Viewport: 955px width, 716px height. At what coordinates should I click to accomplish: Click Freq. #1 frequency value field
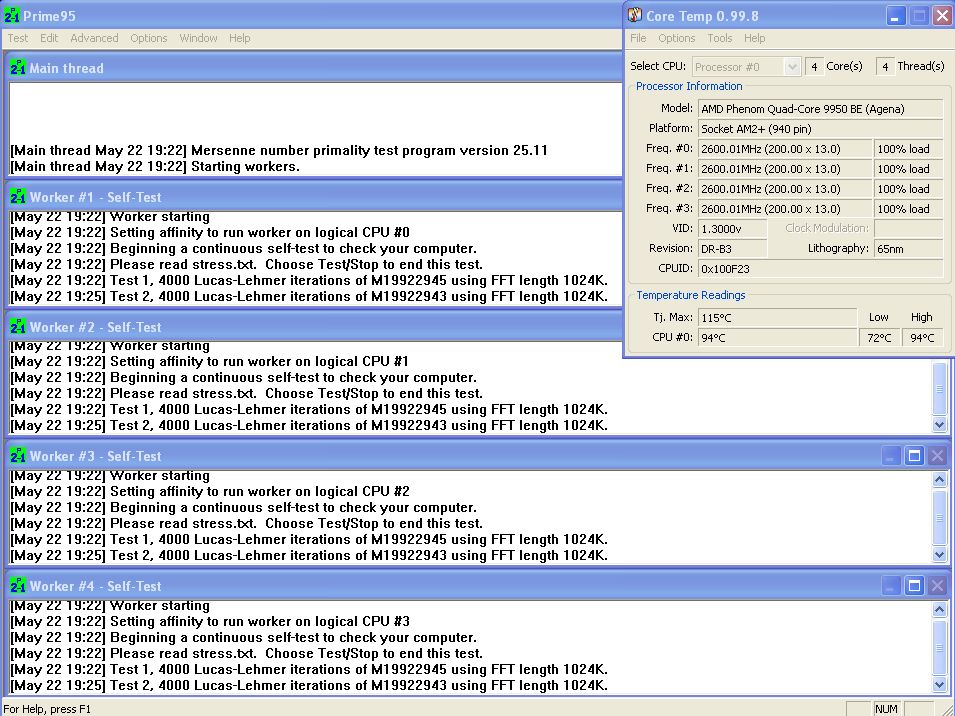785,169
